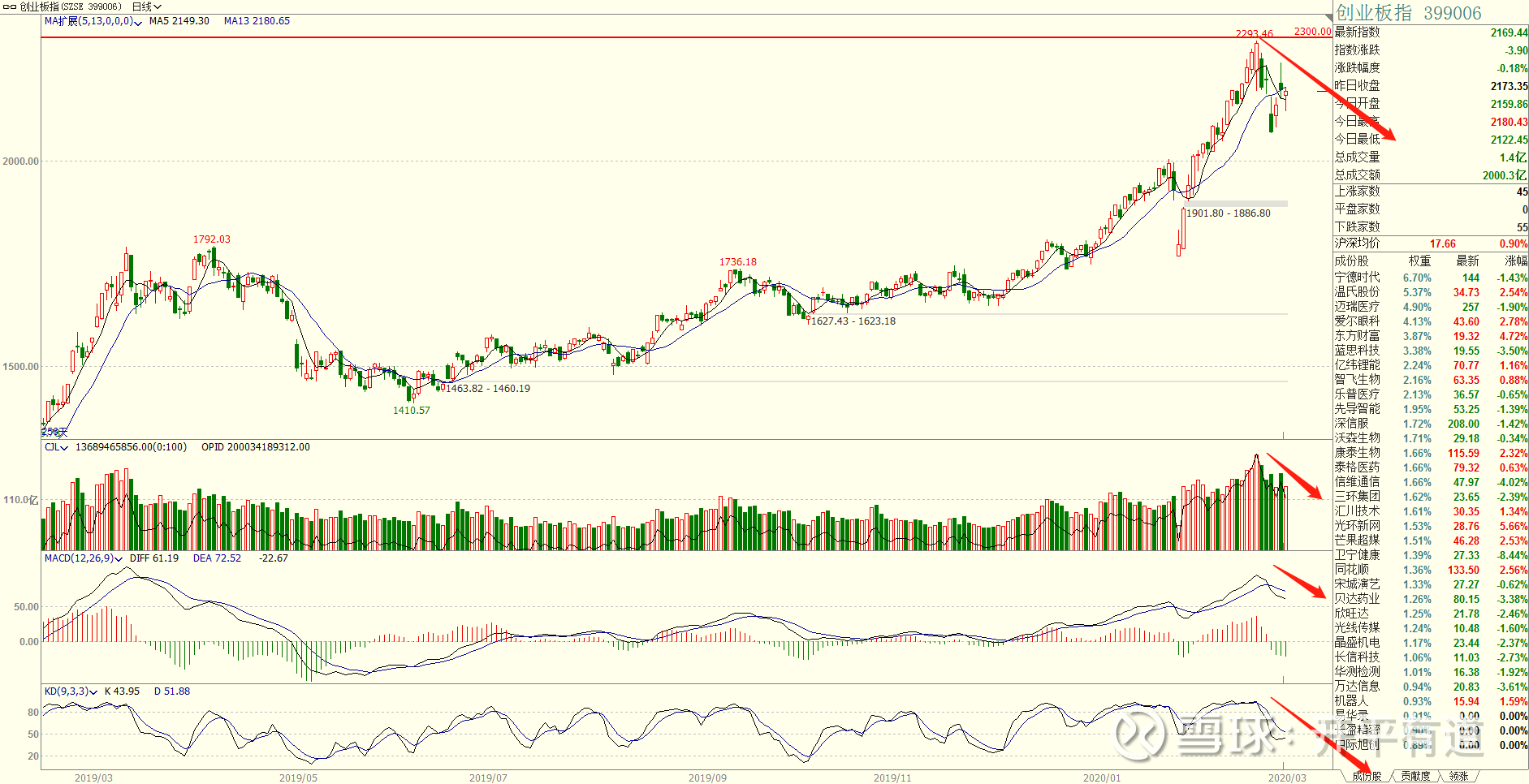Select 光线传媒 row
This screenshot has height=784, width=1529.
(x=1431, y=628)
